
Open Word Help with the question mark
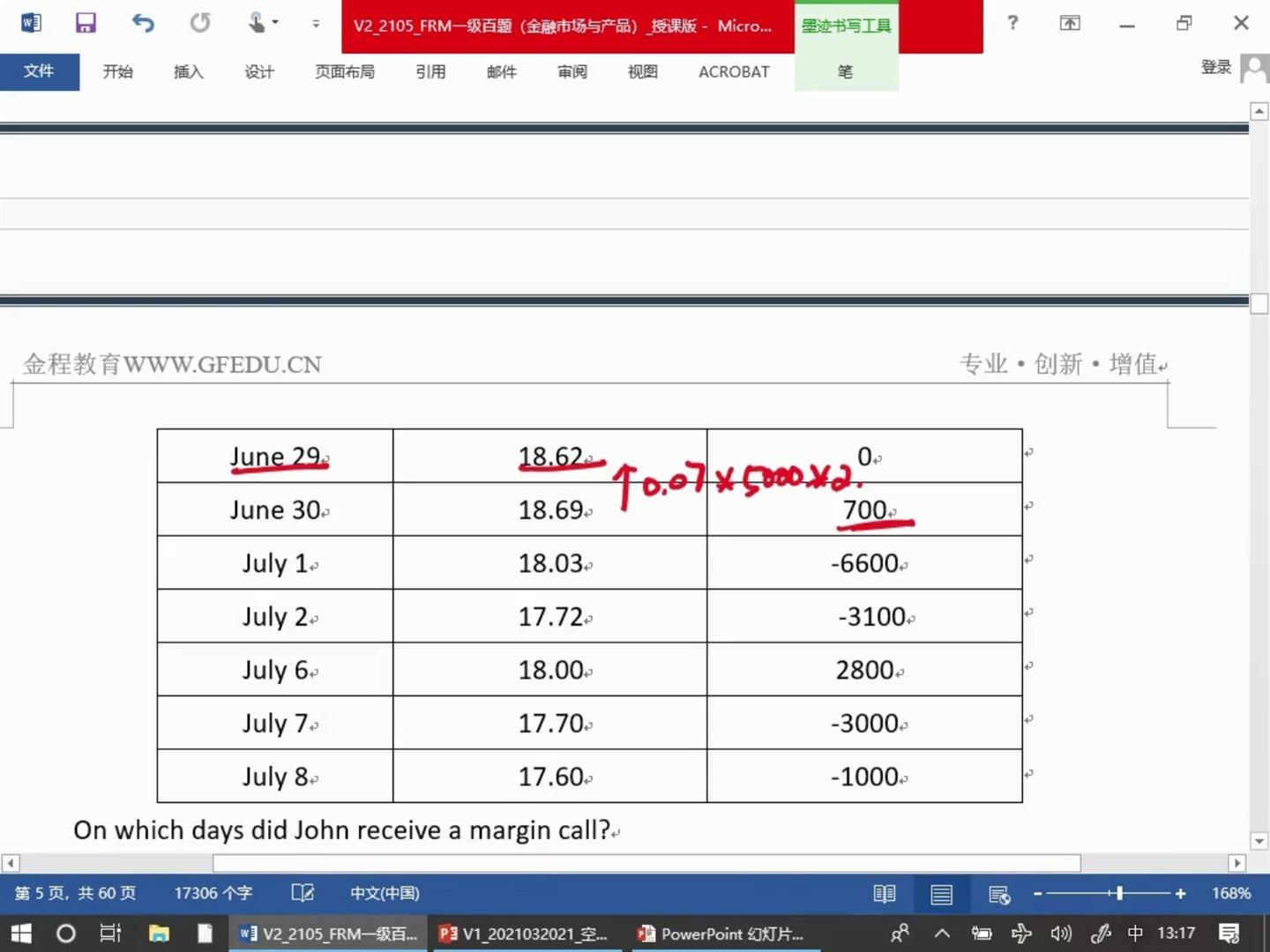point(1012,23)
